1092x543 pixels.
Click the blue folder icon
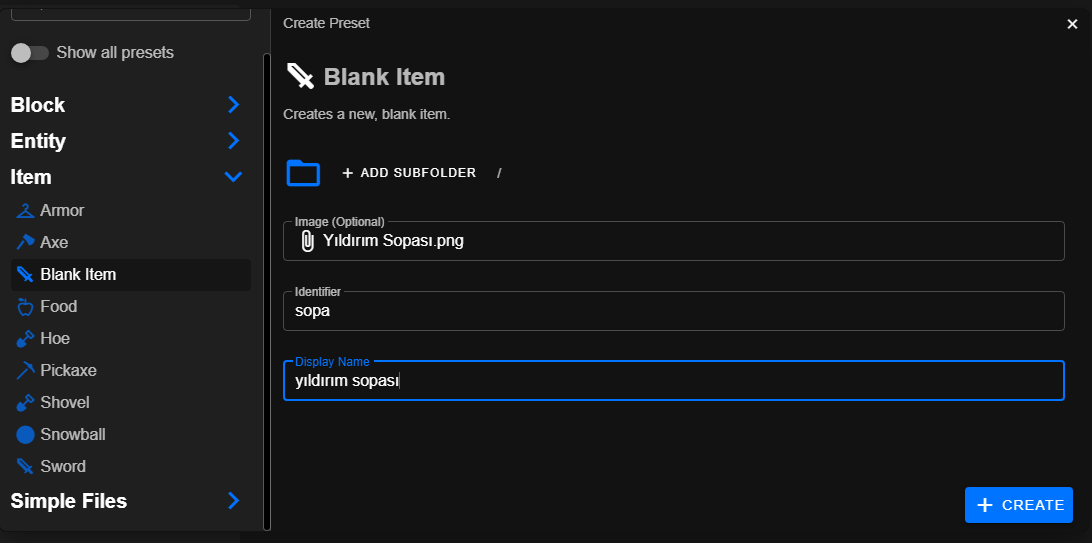[x=303, y=173]
